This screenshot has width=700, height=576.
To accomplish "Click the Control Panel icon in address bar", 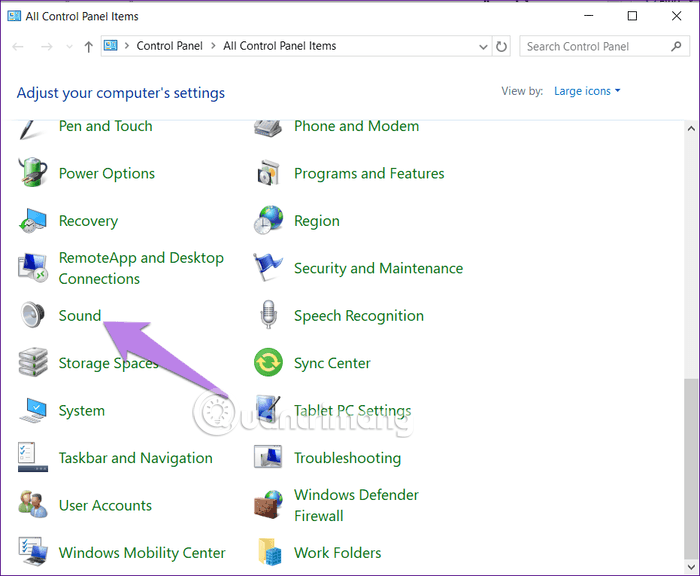I will point(111,46).
